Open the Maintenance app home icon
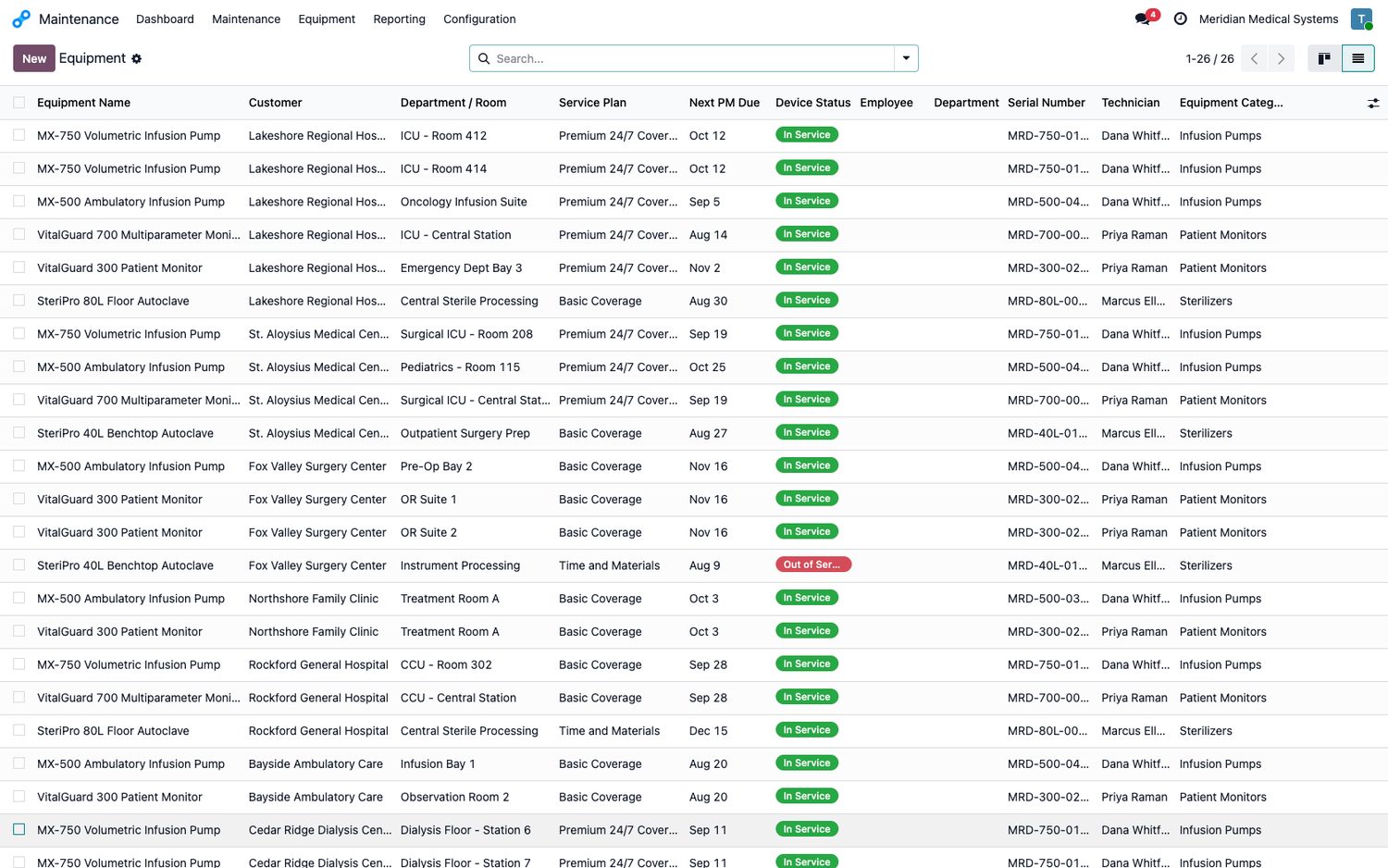 [21, 19]
